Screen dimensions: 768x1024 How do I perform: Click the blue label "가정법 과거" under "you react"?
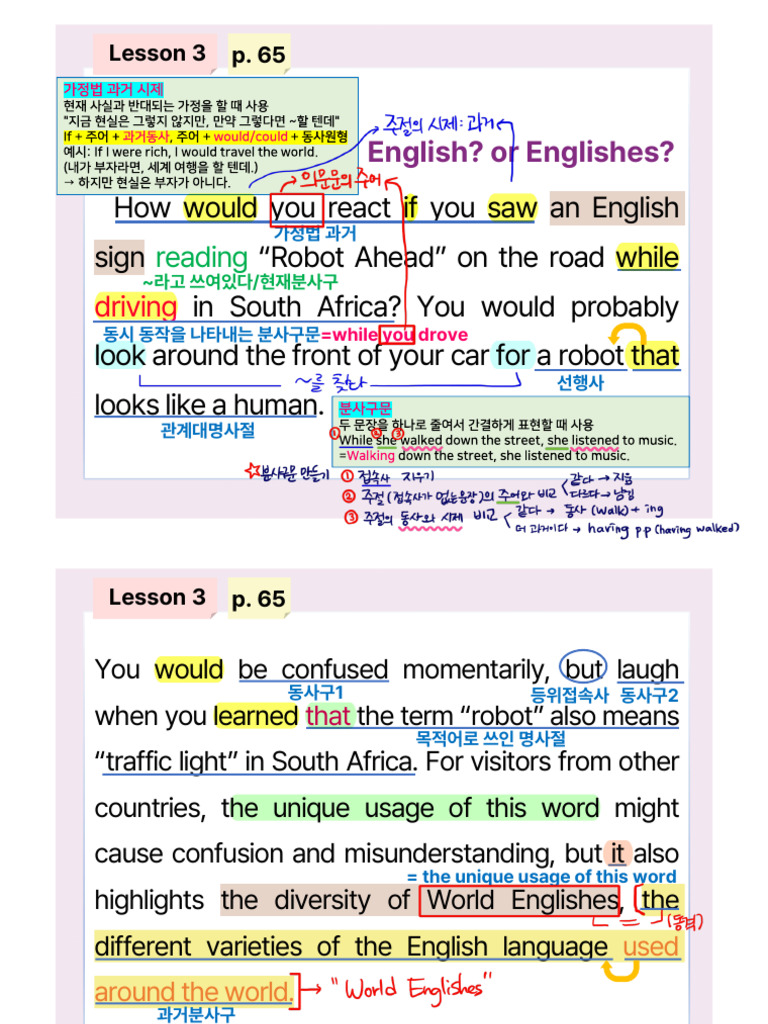(315, 234)
